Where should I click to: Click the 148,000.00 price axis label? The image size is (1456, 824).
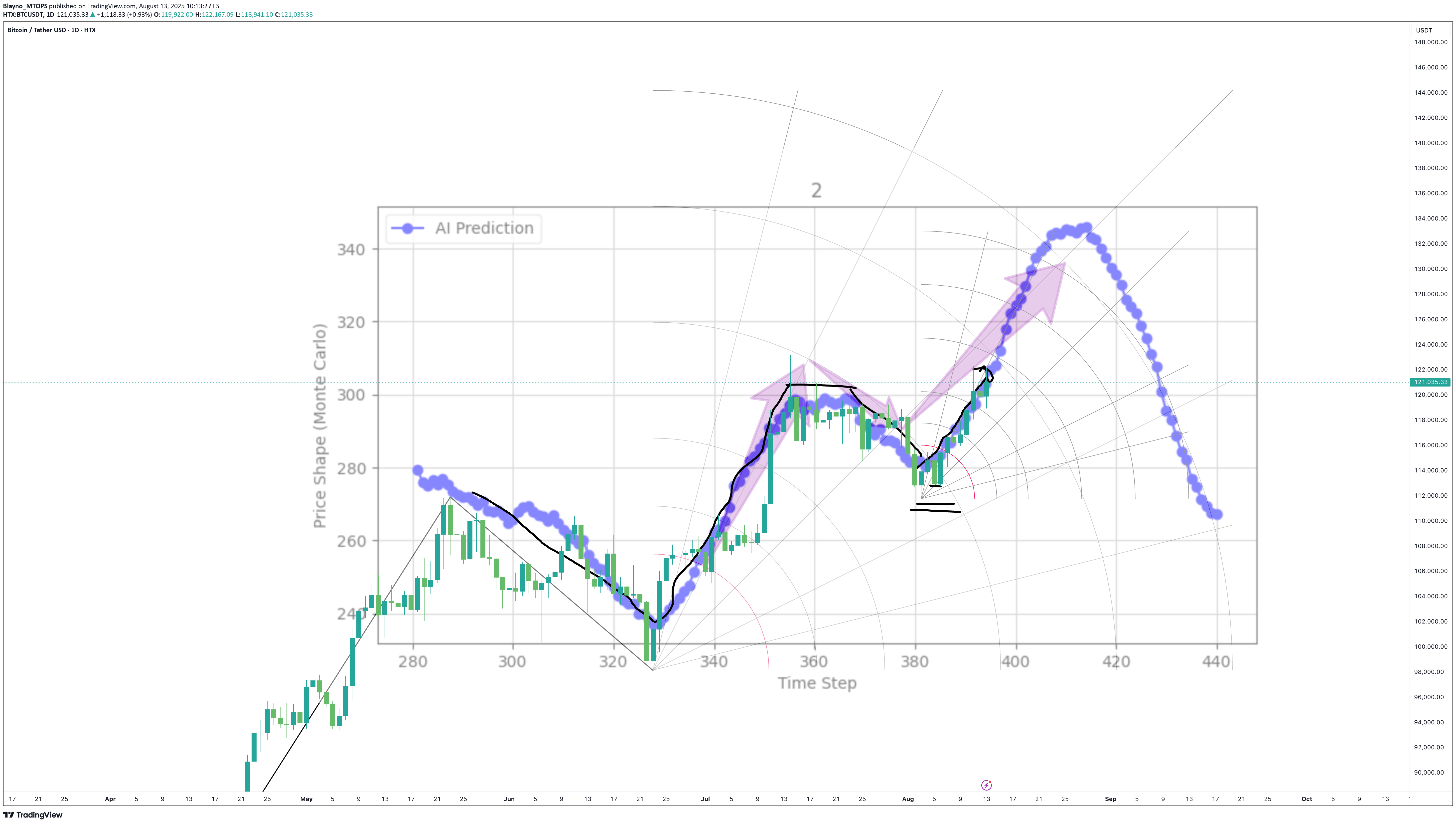tap(1431, 42)
